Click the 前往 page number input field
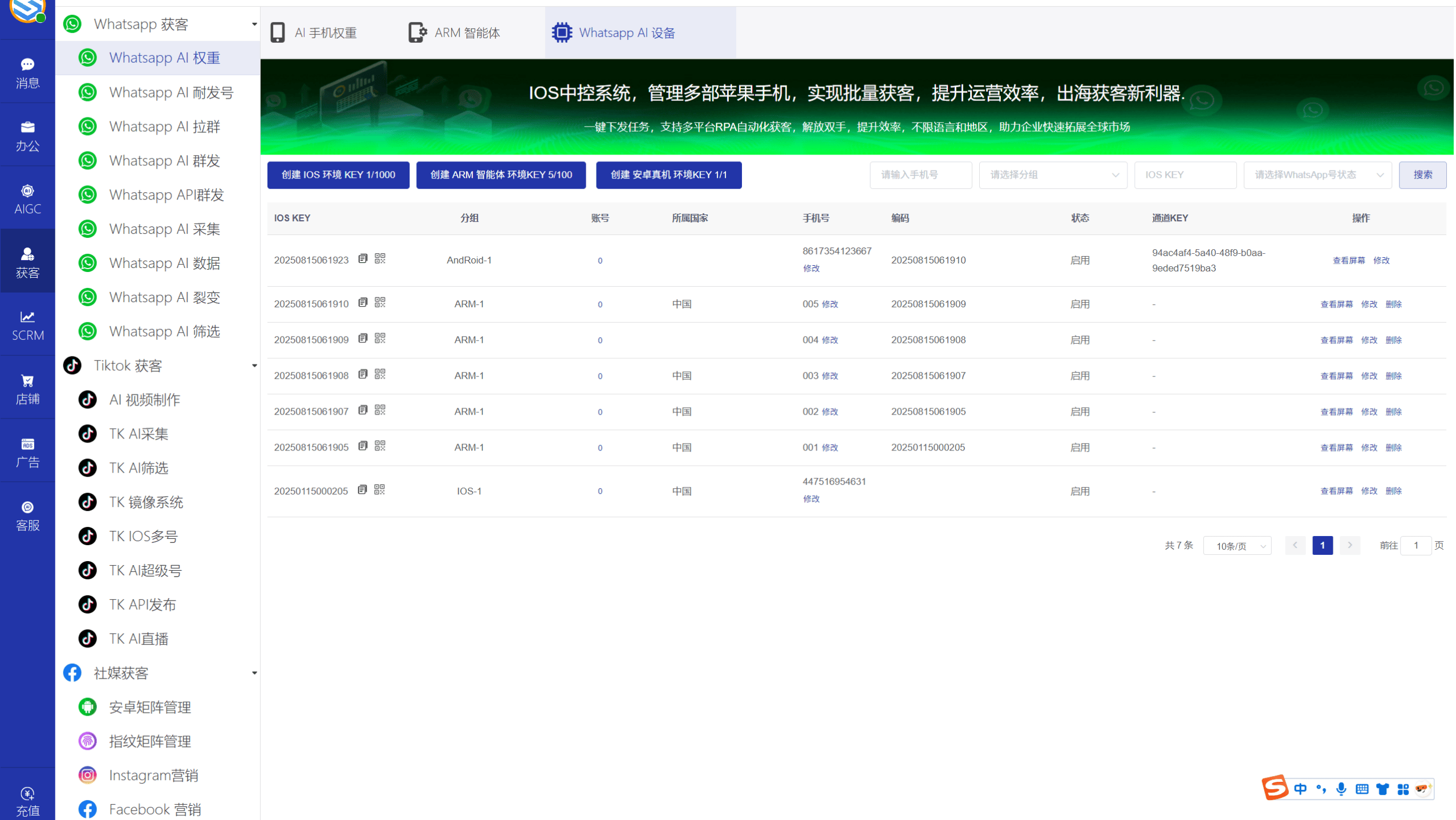1456x820 pixels. click(1417, 545)
